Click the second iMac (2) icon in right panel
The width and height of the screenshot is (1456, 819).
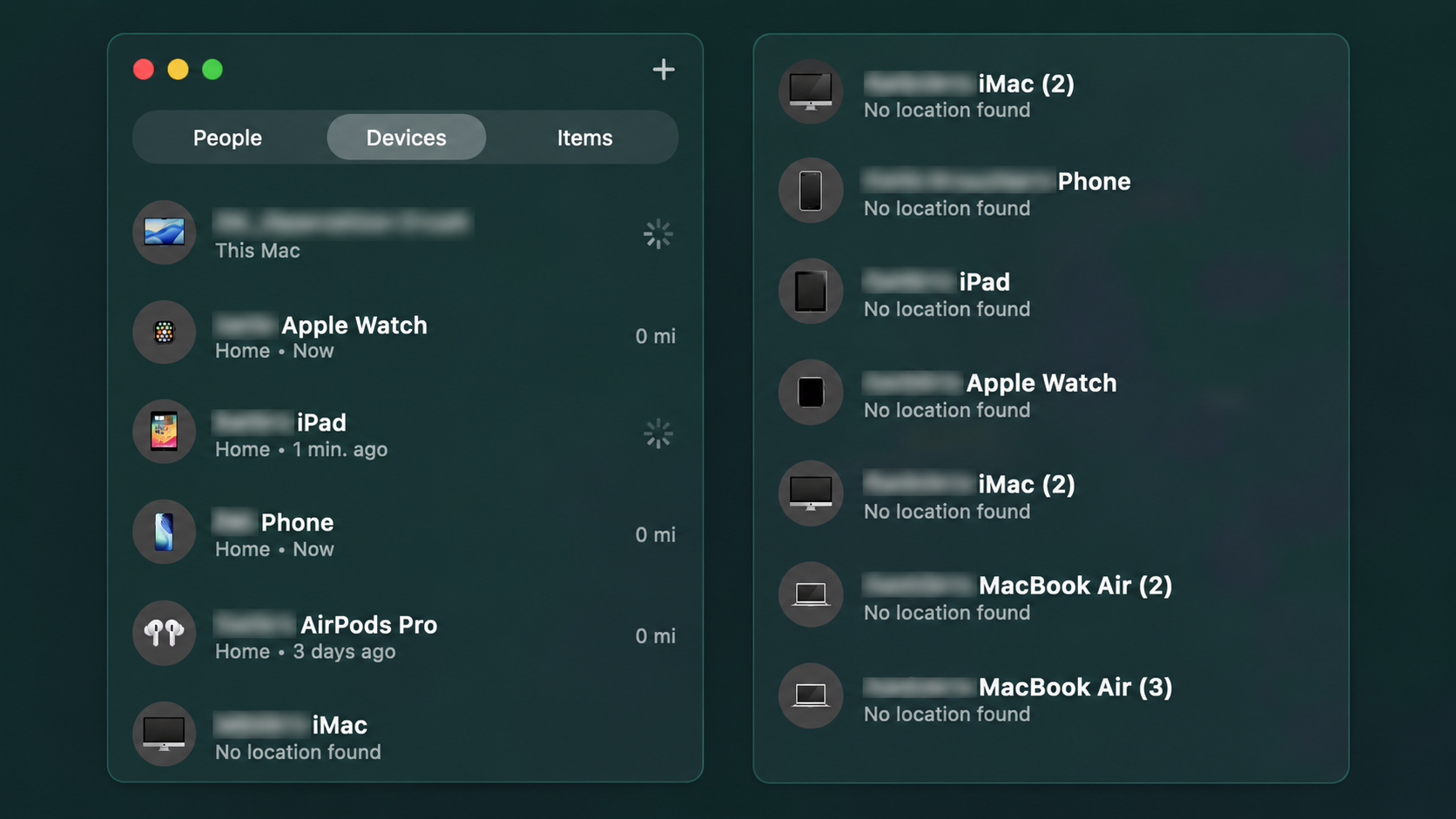[811, 493]
